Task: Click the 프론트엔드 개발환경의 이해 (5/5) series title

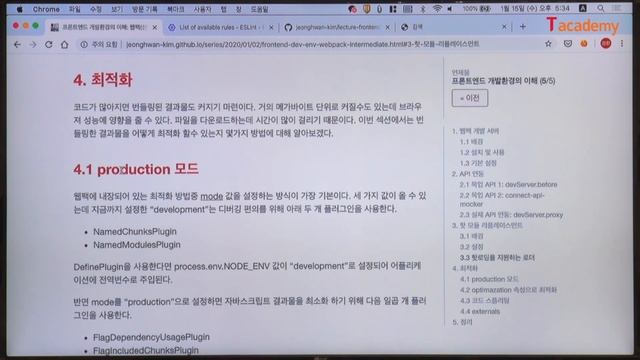Action: coord(503,81)
